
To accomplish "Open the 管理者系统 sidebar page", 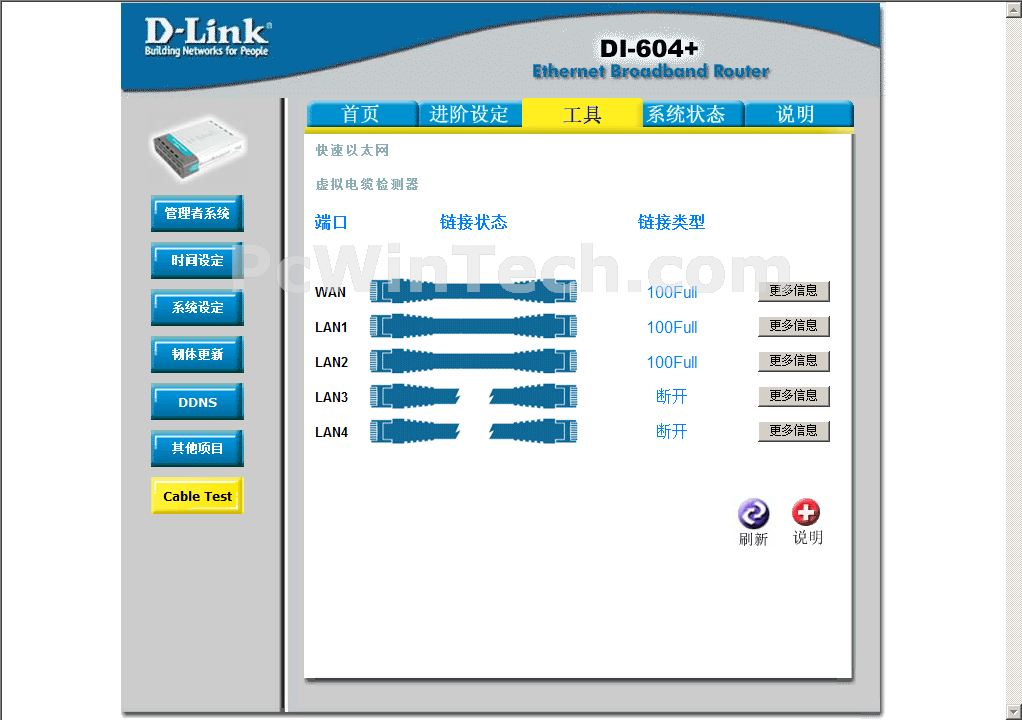I will click(x=197, y=213).
